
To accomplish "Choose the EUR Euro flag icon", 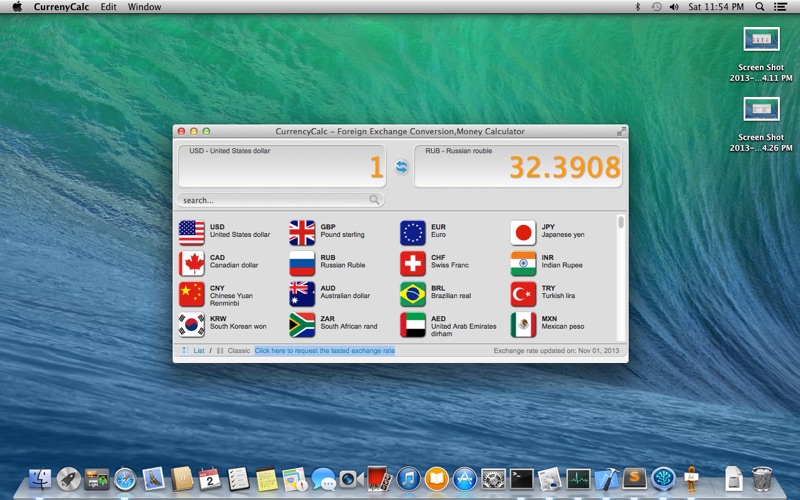I will [x=413, y=233].
